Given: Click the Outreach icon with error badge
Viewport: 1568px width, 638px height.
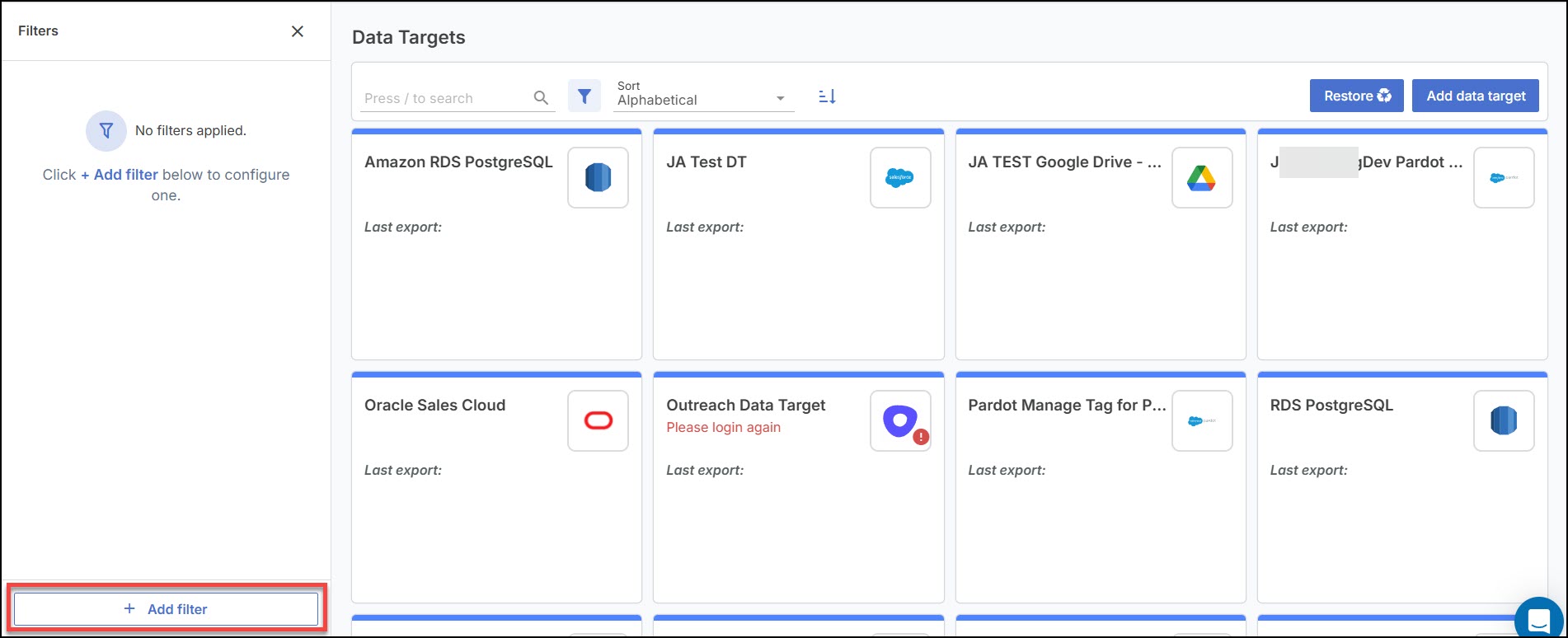Looking at the screenshot, I should point(900,420).
